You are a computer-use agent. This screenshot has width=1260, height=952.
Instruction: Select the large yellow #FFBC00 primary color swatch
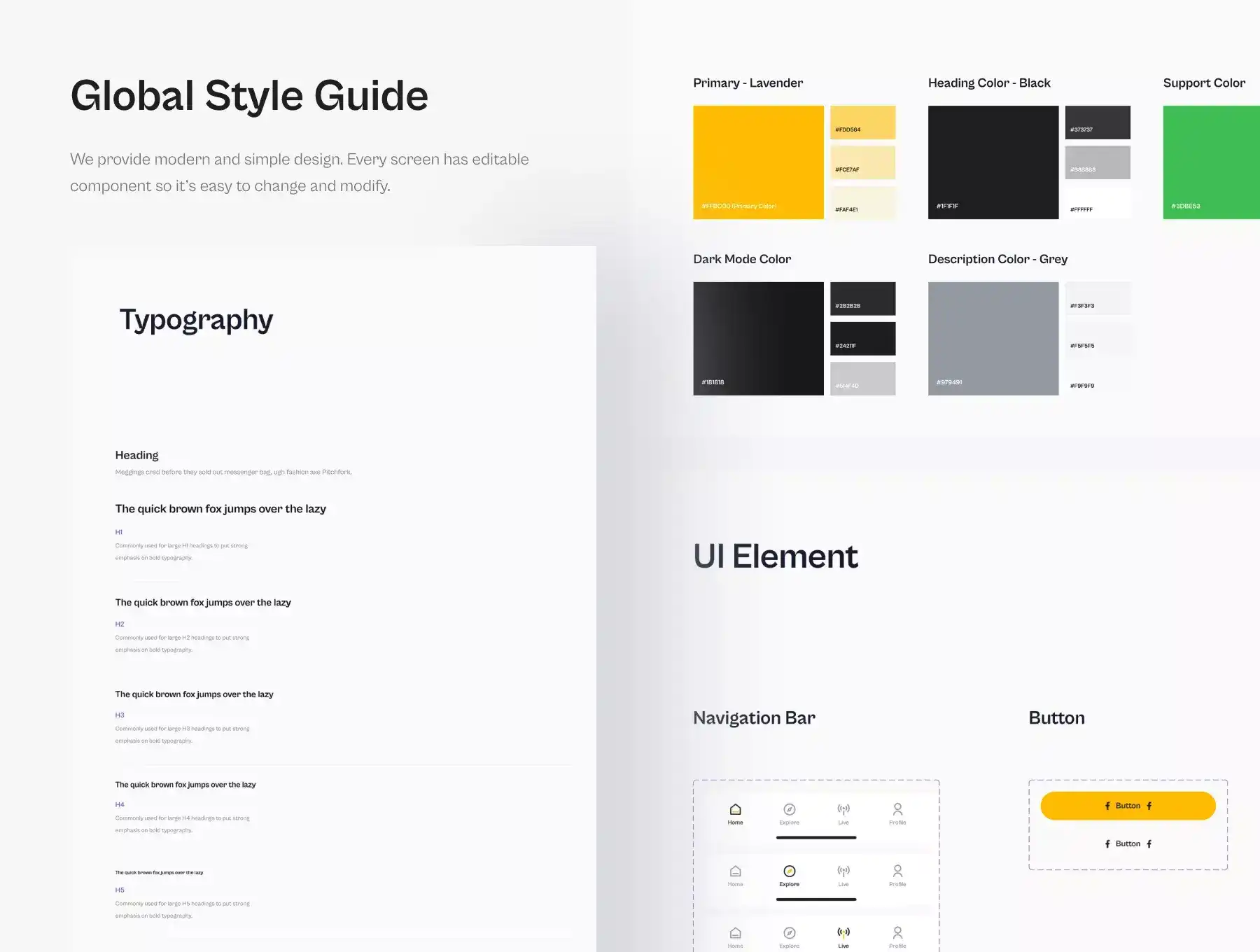coord(758,162)
